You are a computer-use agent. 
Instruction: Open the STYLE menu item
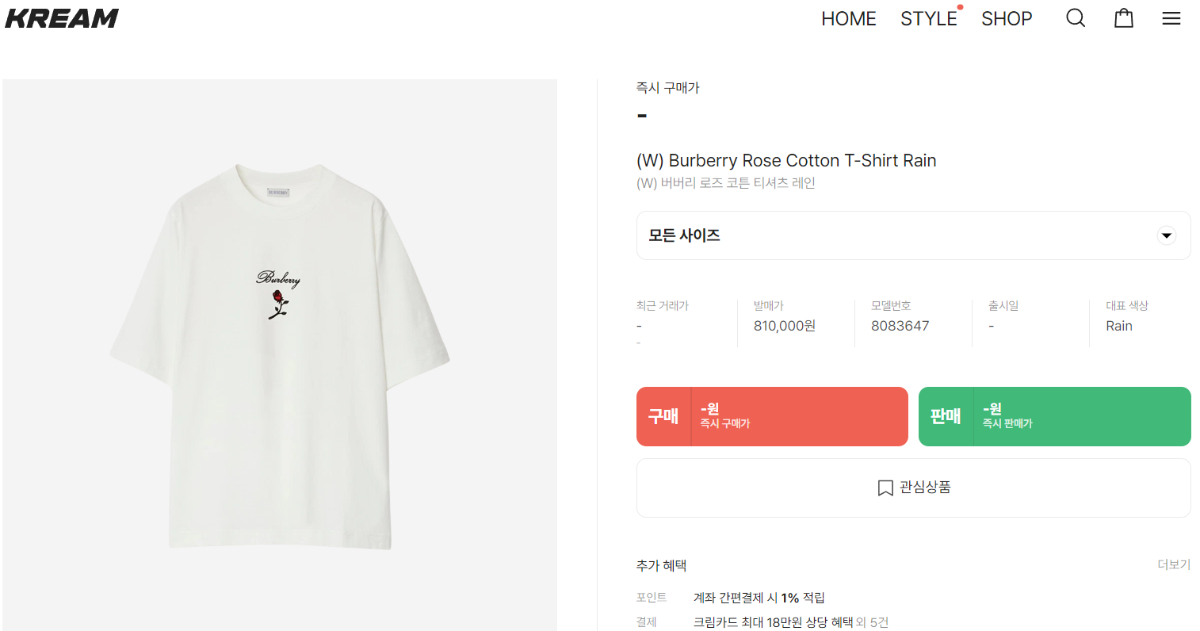coord(928,19)
